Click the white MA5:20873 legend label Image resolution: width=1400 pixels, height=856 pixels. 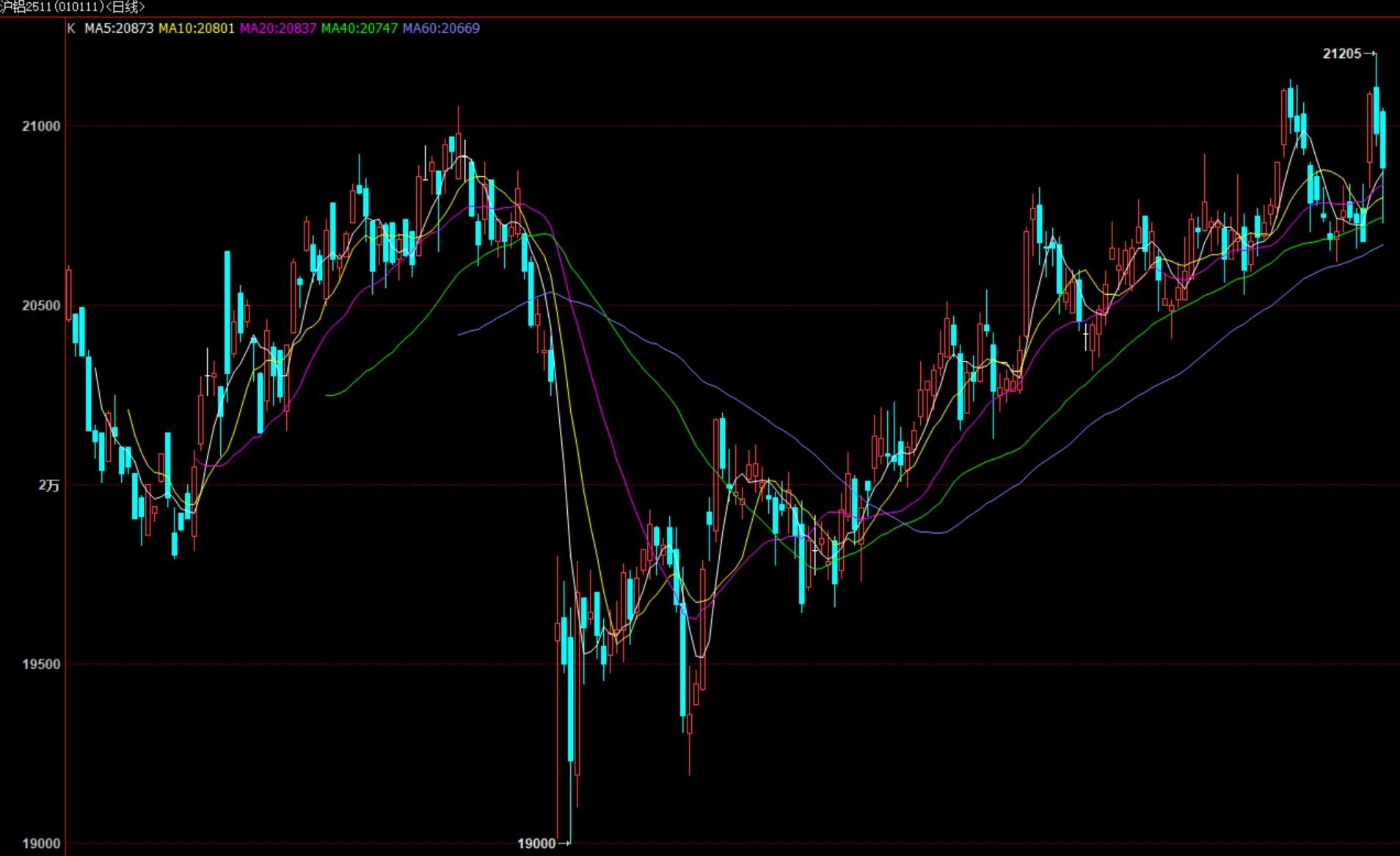click(x=119, y=29)
